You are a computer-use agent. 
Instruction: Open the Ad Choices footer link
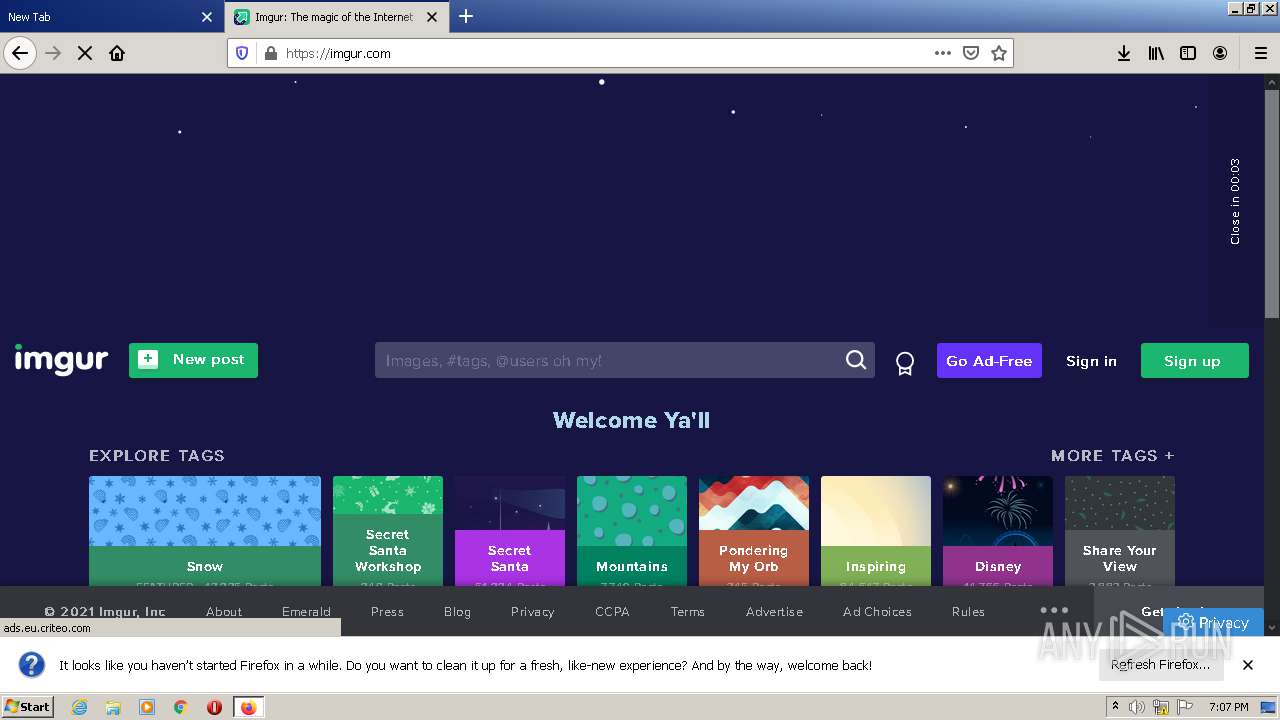coord(877,612)
